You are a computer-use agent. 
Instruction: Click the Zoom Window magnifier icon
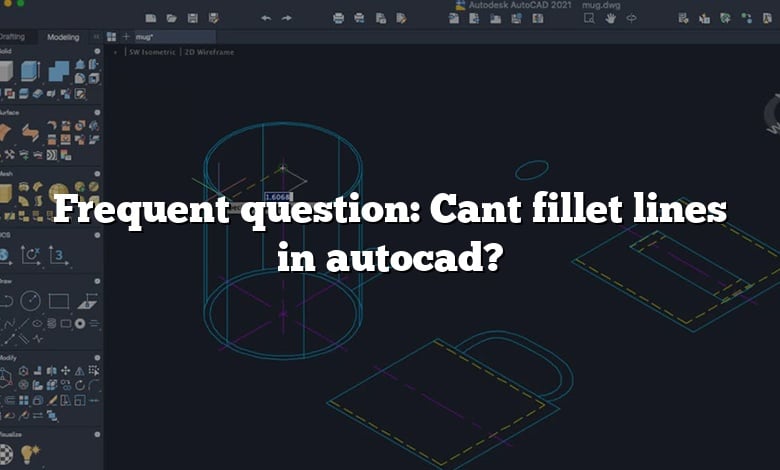pyautogui.click(x=589, y=18)
